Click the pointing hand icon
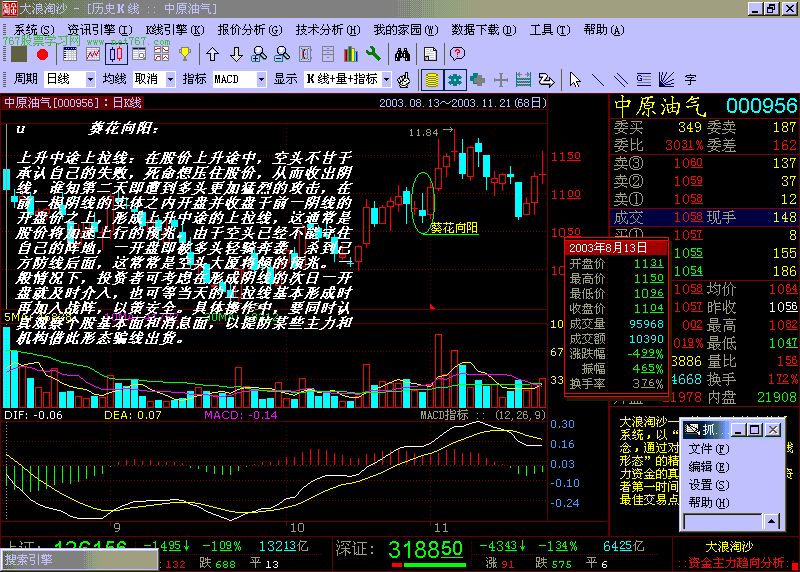The width and height of the screenshot is (800, 572). 404,80
